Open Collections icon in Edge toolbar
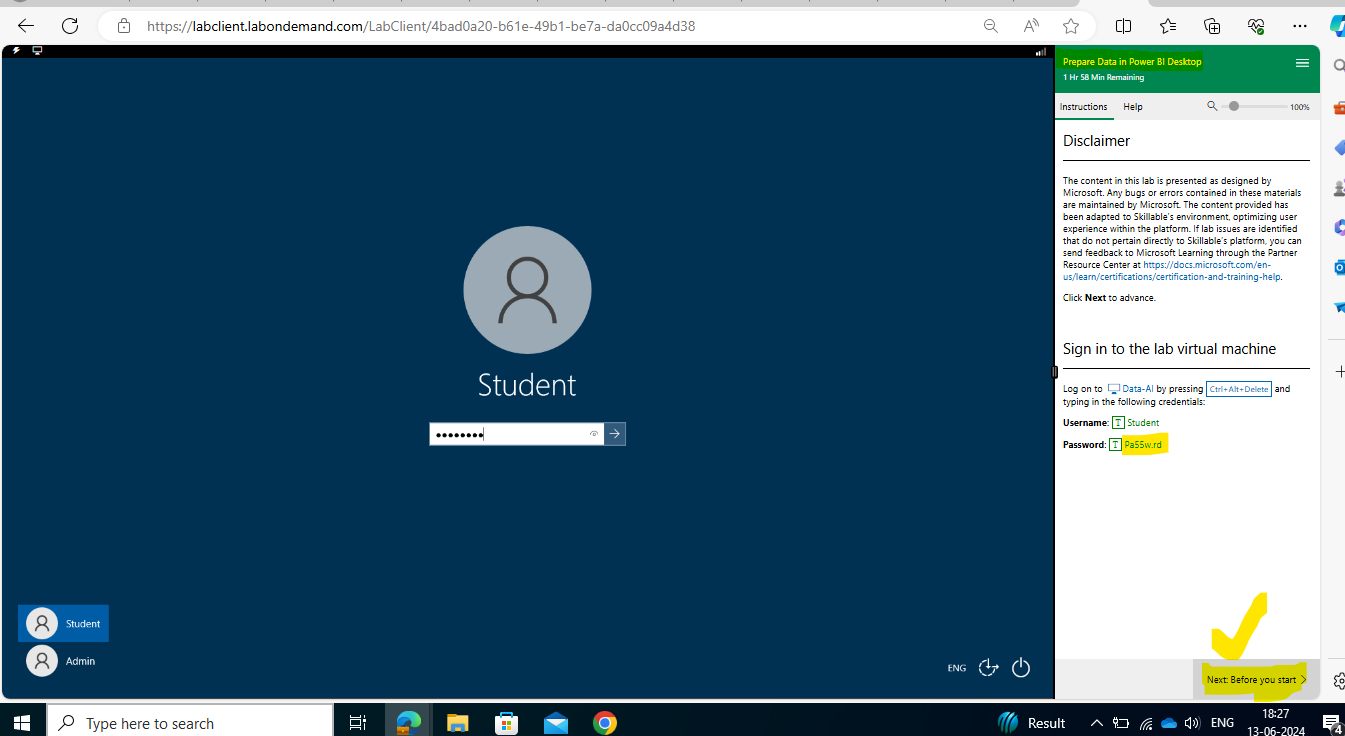Screen dimensions: 1345x736 click(1212, 26)
